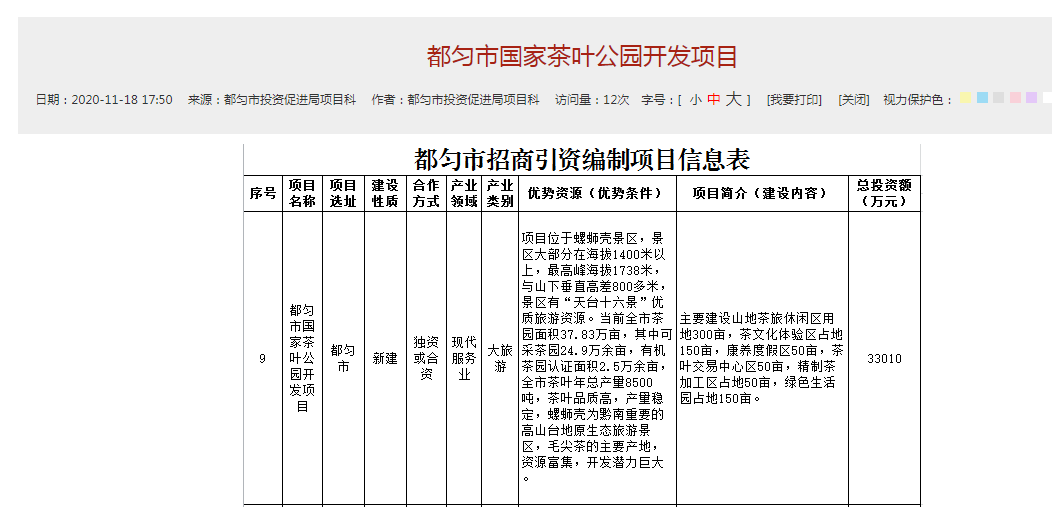Choose the light blue eye-protection color
This screenshot has width=1052, height=525.
tap(982, 97)
